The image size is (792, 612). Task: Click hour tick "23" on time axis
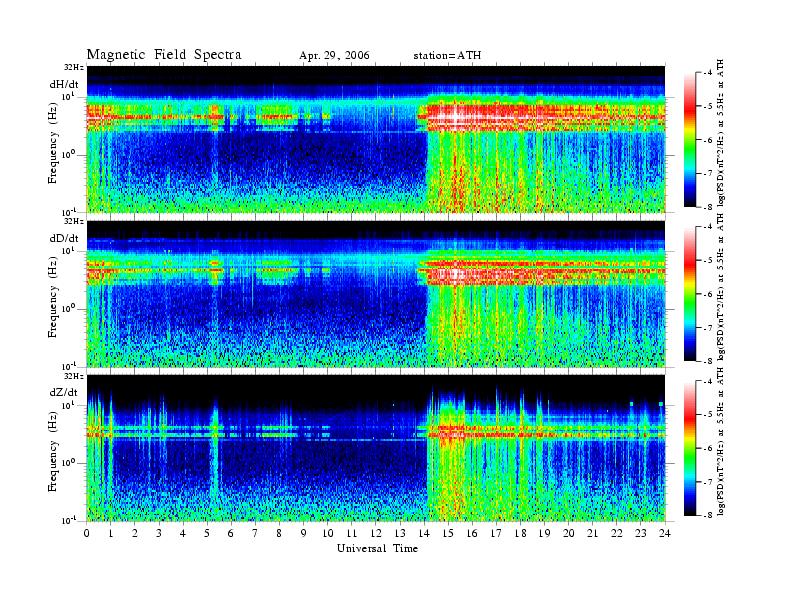(641, 533)
